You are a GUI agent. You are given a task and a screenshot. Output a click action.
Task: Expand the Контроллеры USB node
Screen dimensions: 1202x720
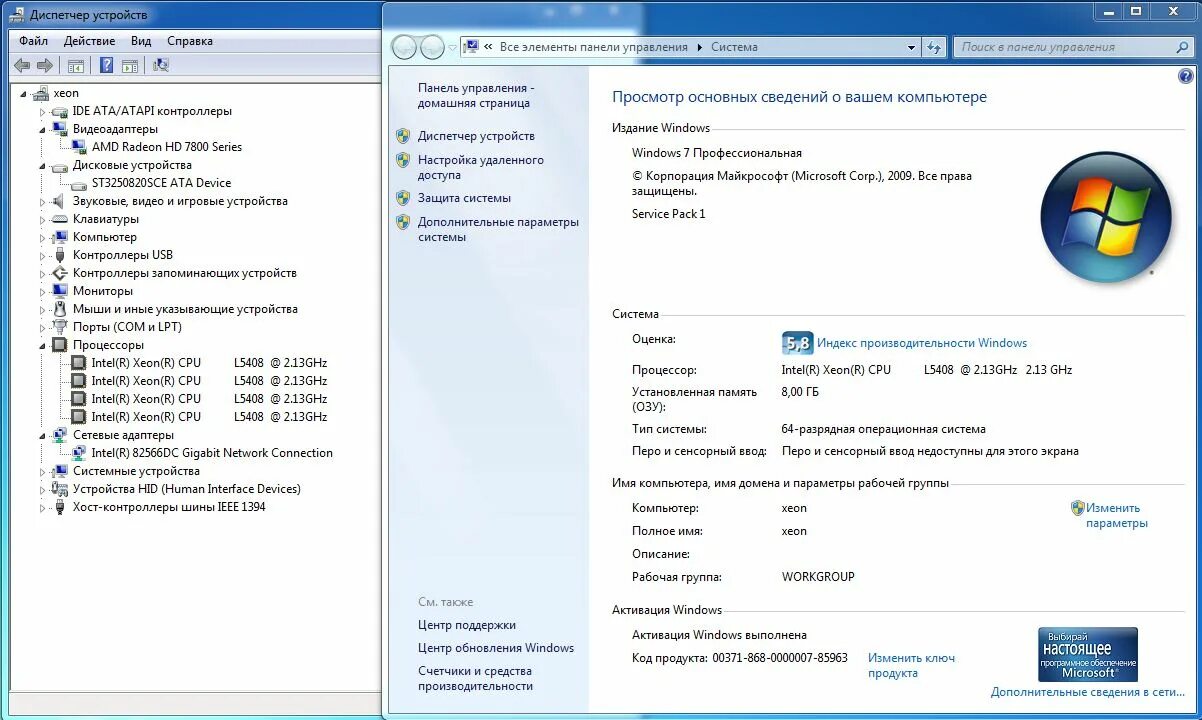43,255
